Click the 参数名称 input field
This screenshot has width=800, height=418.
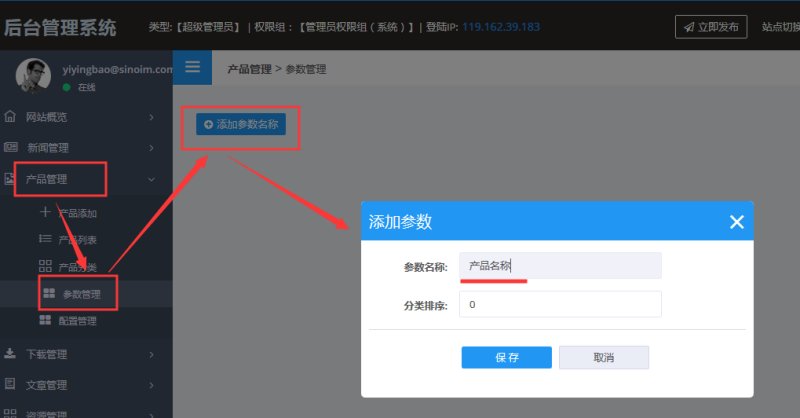click(x=560, y=265)
